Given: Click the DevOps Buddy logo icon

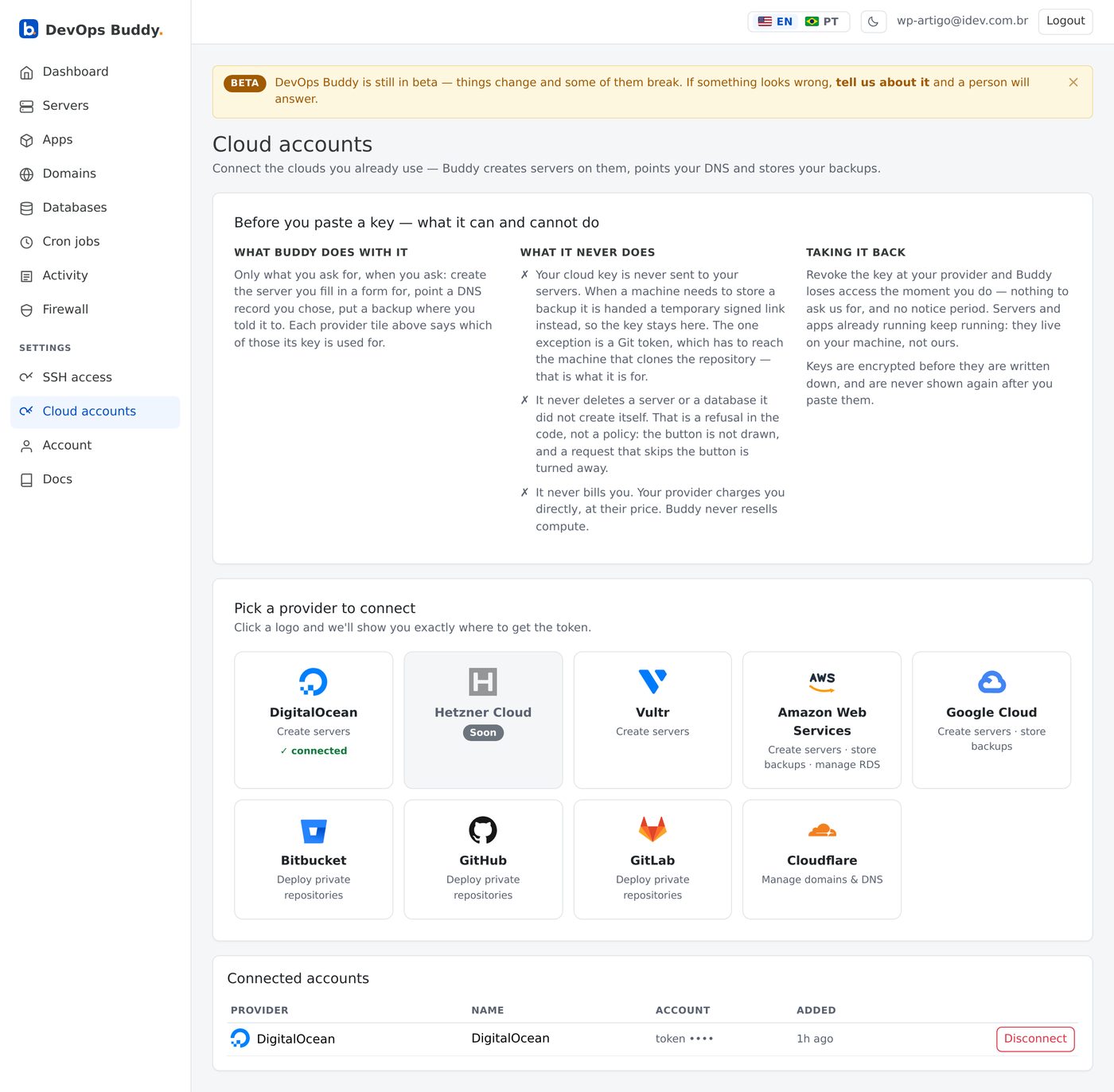Looking at the screenshot, I should [x=29, y=29].
